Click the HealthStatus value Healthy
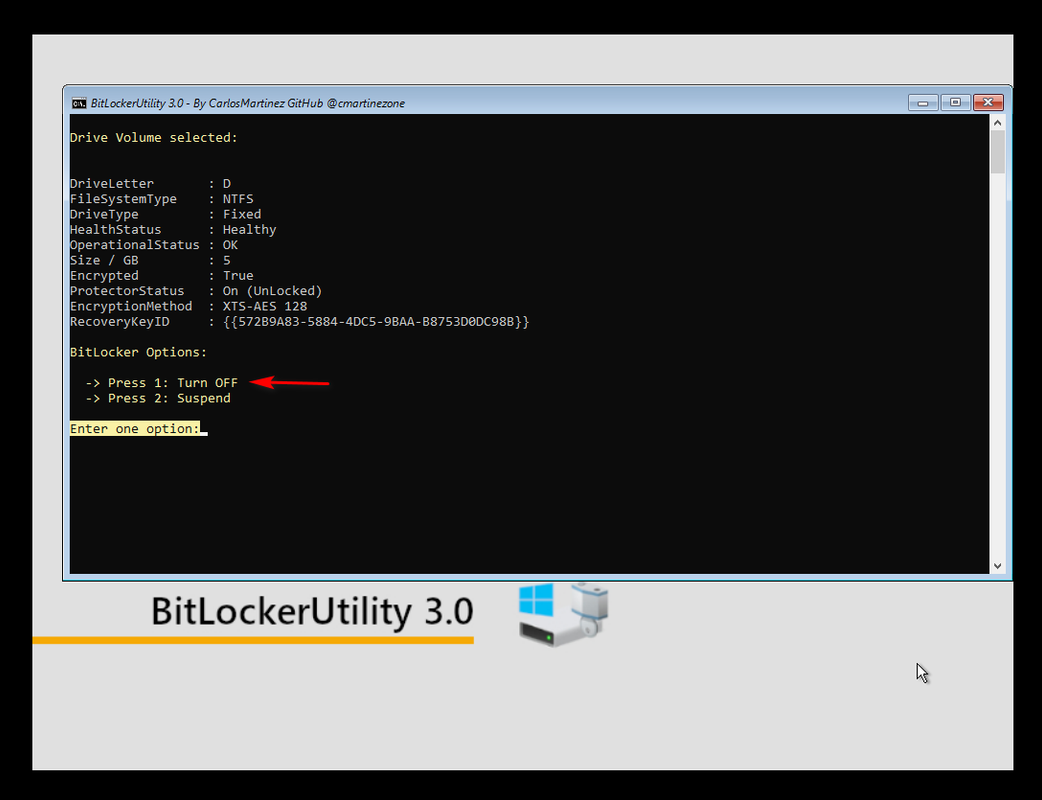The height and width of the screenshot is (800, 1042). (x=249, y=229)
